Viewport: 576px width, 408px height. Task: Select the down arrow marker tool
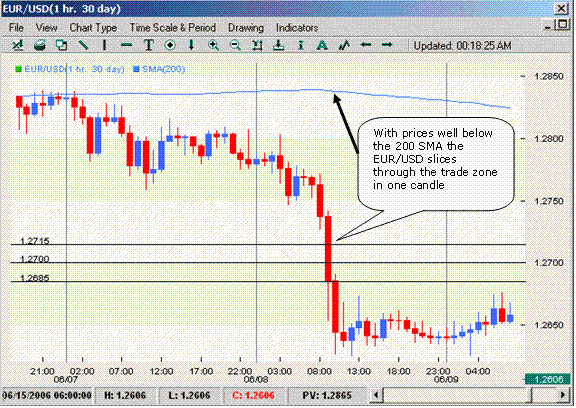click(x=191, y=45)
